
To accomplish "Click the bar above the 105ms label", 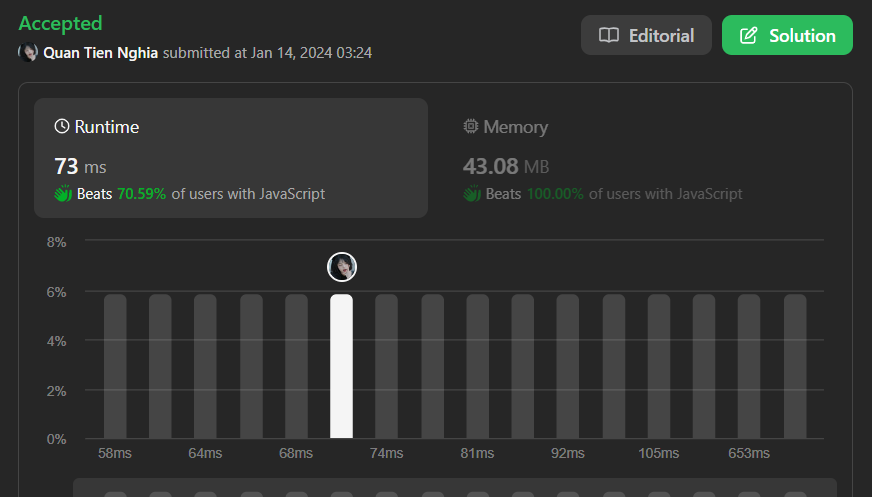I will [x=659, y=366].
